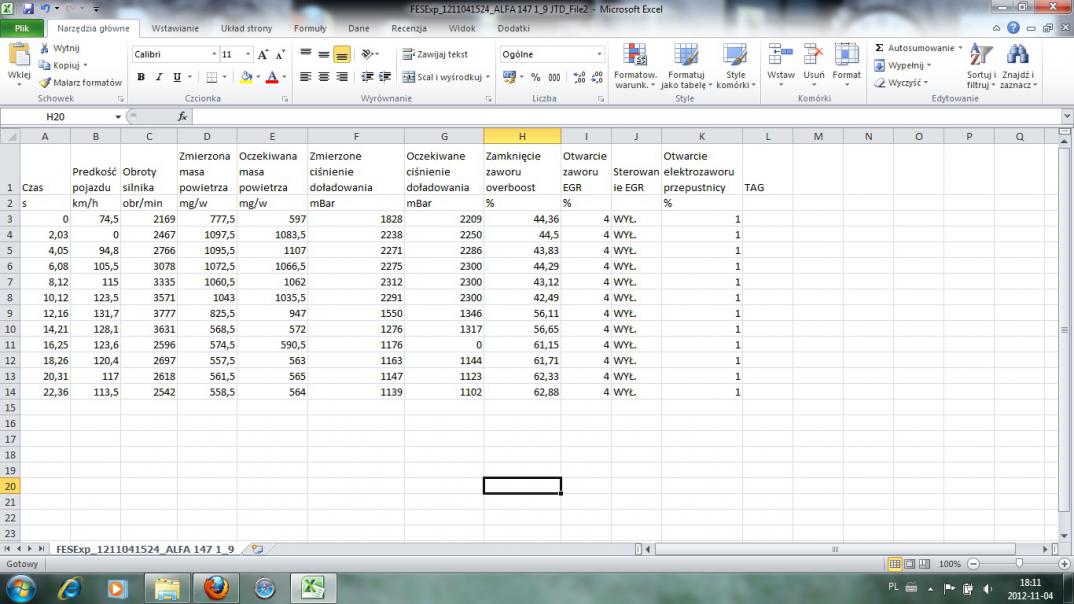Click the Wklej (Paste) icon
This screenshot has height=604, width=1074.
click(18, 56)
